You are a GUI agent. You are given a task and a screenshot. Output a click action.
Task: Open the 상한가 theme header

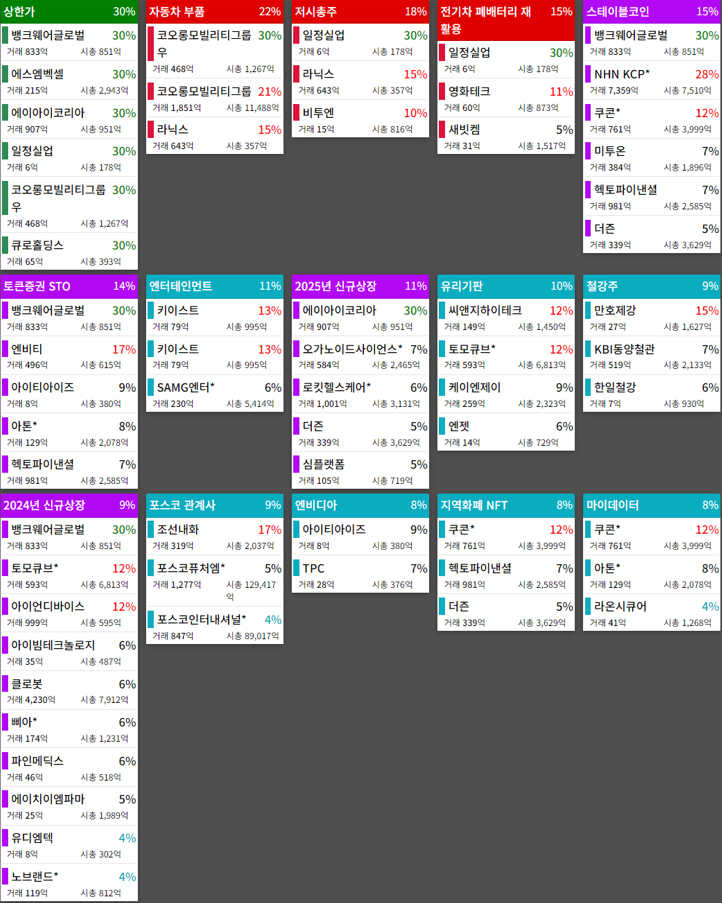point(69,12)
